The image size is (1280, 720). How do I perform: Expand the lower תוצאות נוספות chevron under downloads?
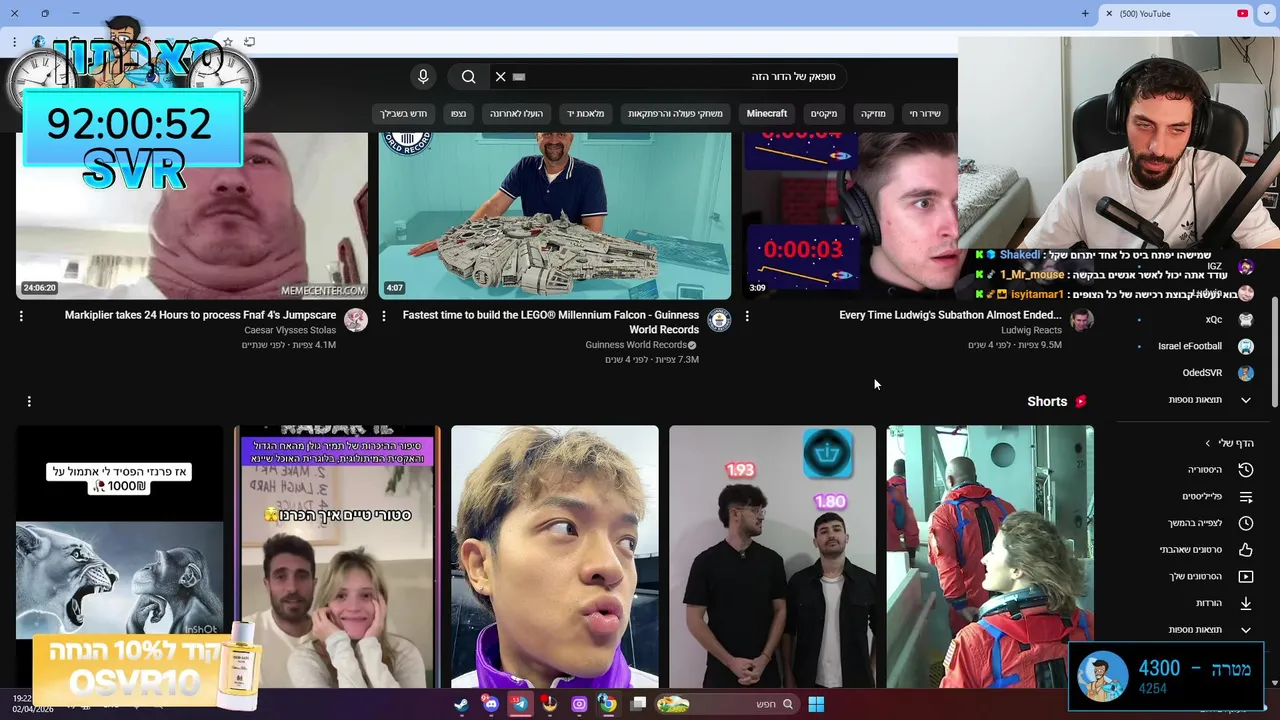click(1246, 630)
